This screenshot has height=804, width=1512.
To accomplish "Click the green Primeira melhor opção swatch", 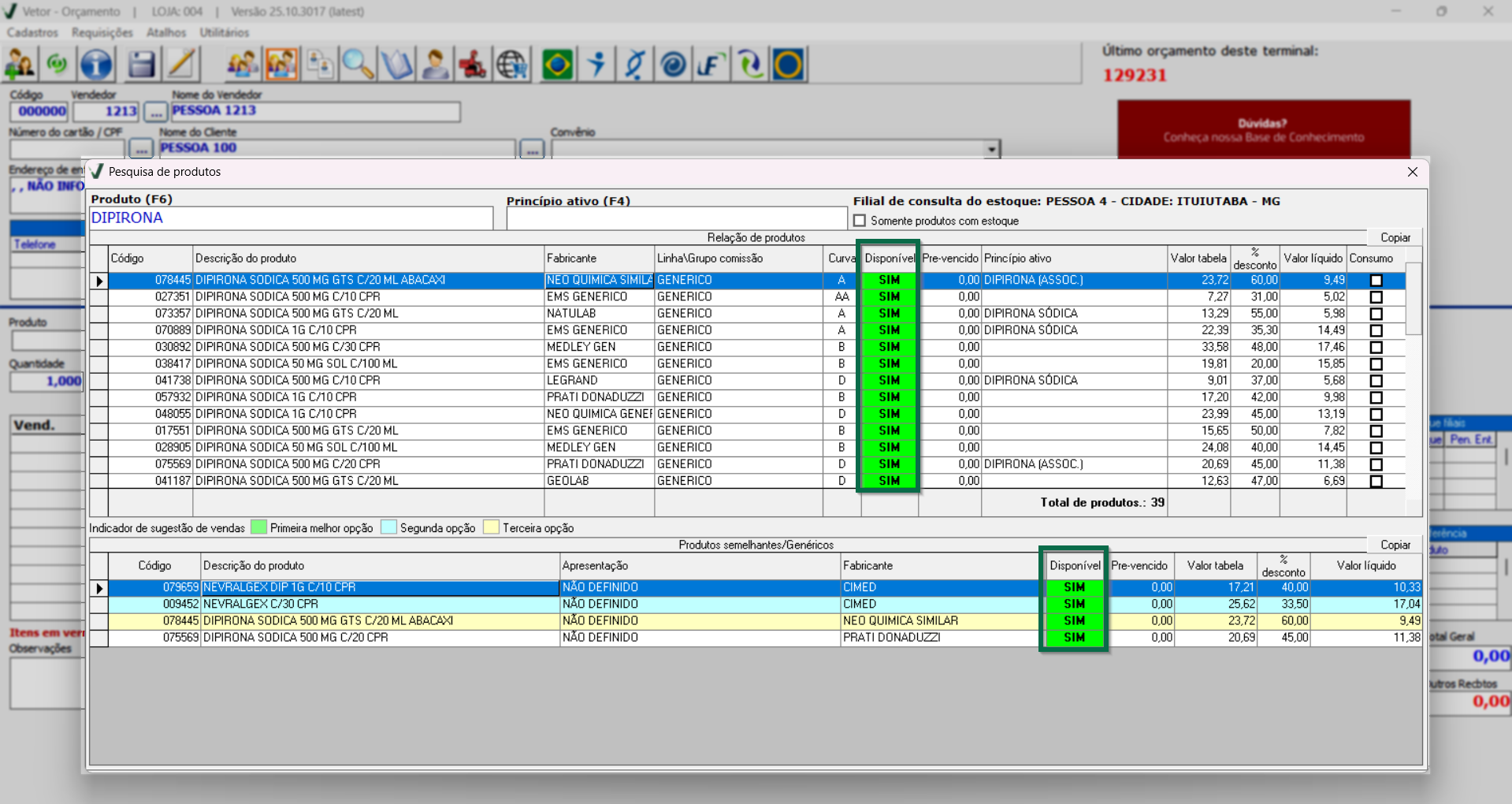I will point(258,527).
